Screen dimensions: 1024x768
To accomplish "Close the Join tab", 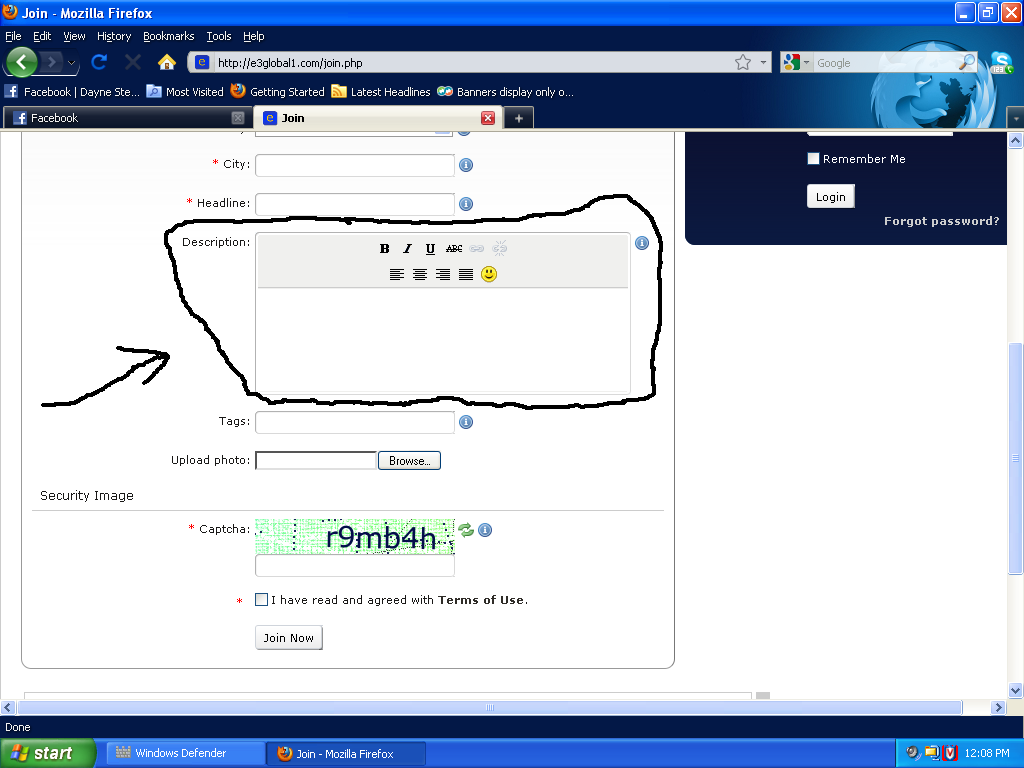I will [x=488, y=118].
